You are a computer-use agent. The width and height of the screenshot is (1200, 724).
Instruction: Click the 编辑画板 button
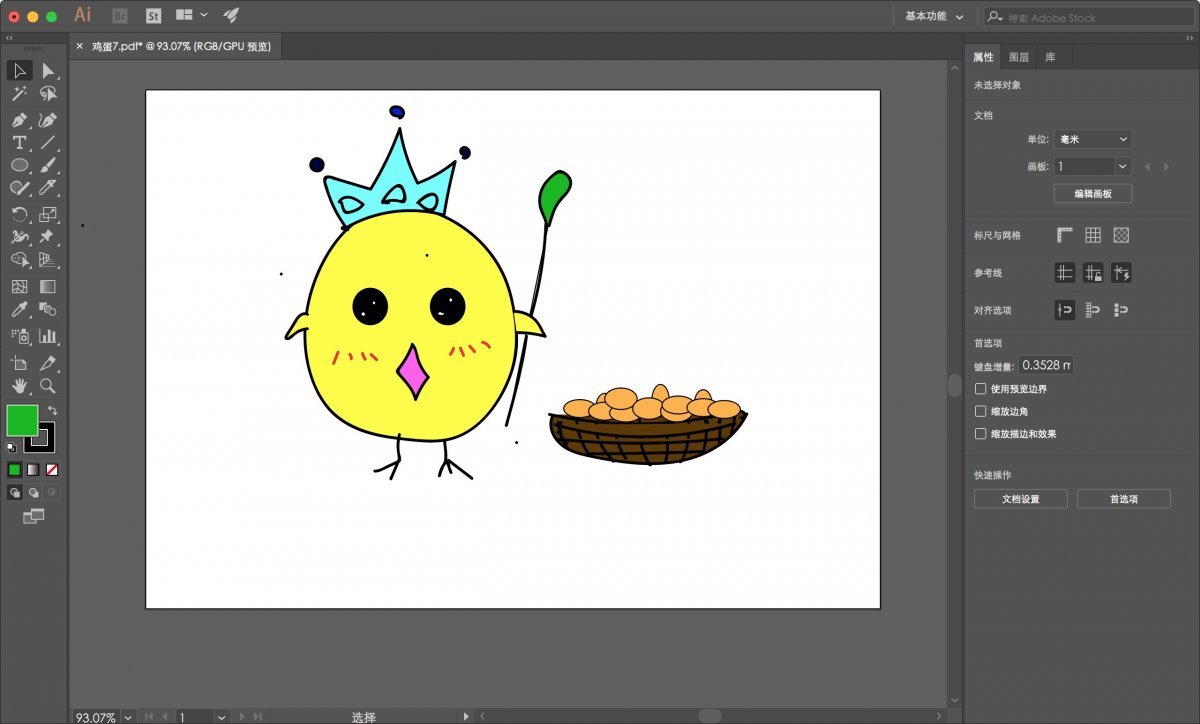click(1093, 193)
